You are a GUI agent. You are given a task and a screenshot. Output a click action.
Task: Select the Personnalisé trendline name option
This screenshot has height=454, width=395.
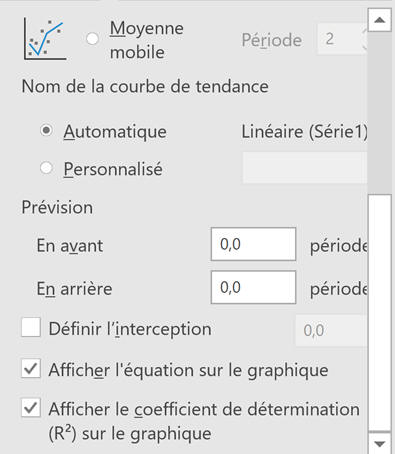click(x=46, y=168)
